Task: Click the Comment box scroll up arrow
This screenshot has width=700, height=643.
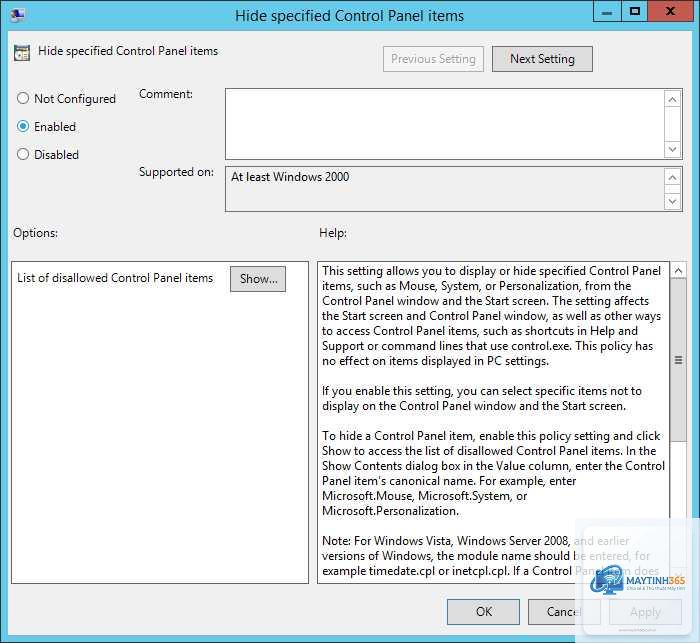Action: coord(673,99)
